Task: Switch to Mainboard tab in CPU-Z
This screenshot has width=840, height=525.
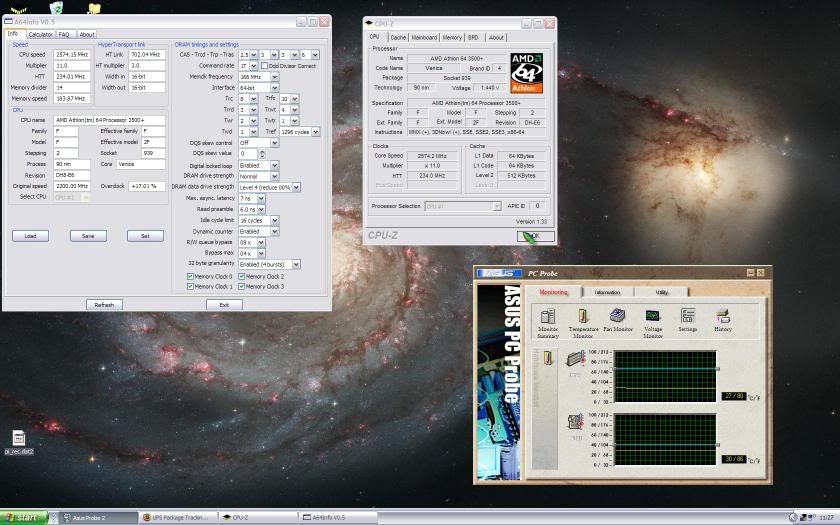Action: coord(424,38)
